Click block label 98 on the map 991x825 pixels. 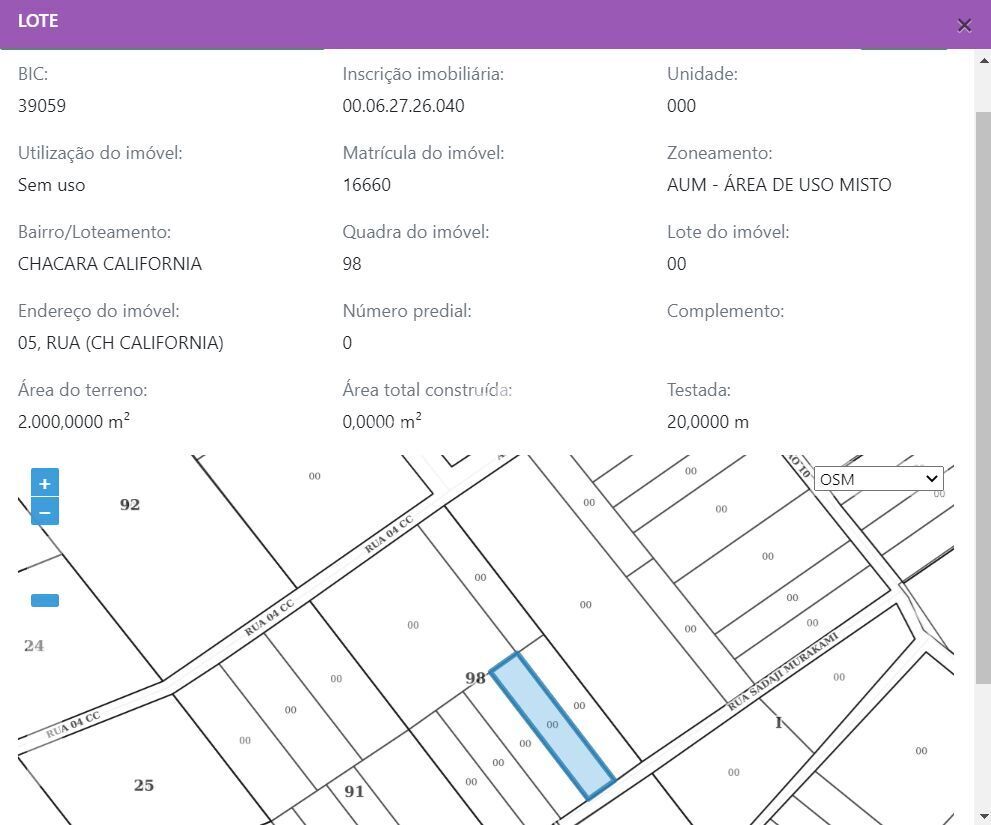coord(475,678)
